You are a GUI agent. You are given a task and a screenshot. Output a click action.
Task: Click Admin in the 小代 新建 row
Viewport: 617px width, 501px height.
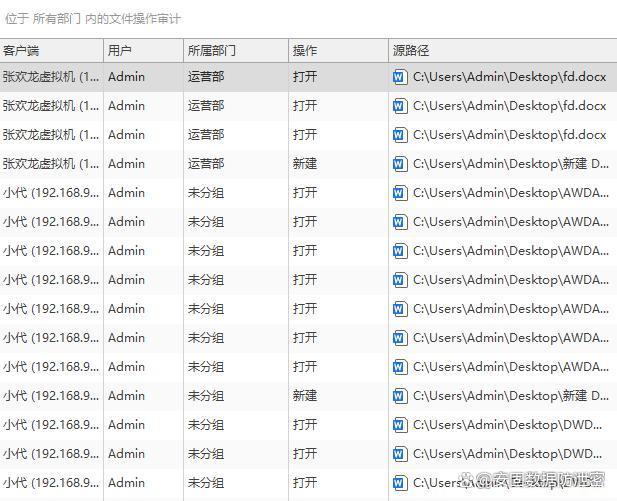[126, 396]
